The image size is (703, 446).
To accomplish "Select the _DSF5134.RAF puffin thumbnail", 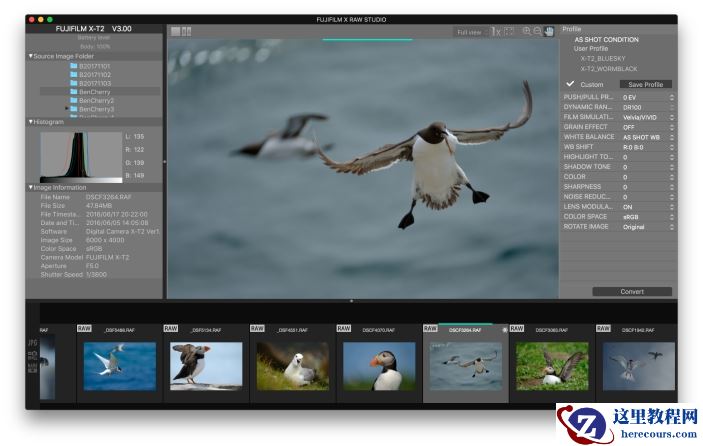I will pos(206,366).
